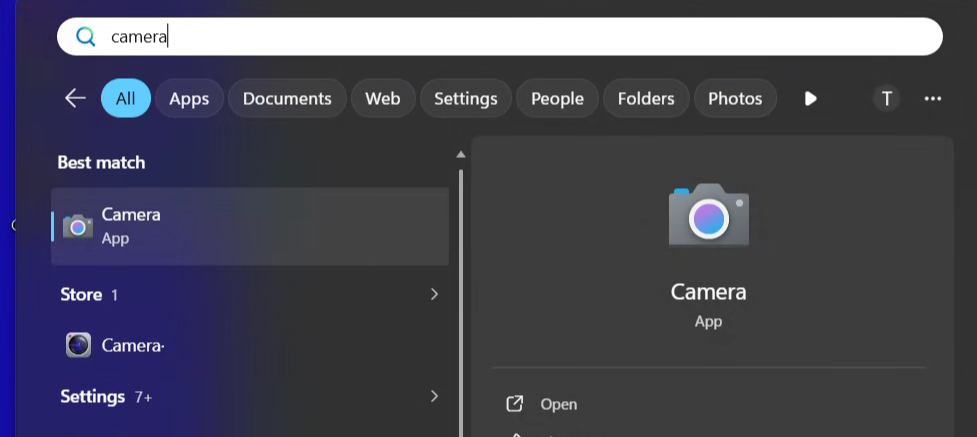Image resolution: width=977 pixels, height=437 pixels.
Task: Click the Open external-link icon
Action: point(515,404)
